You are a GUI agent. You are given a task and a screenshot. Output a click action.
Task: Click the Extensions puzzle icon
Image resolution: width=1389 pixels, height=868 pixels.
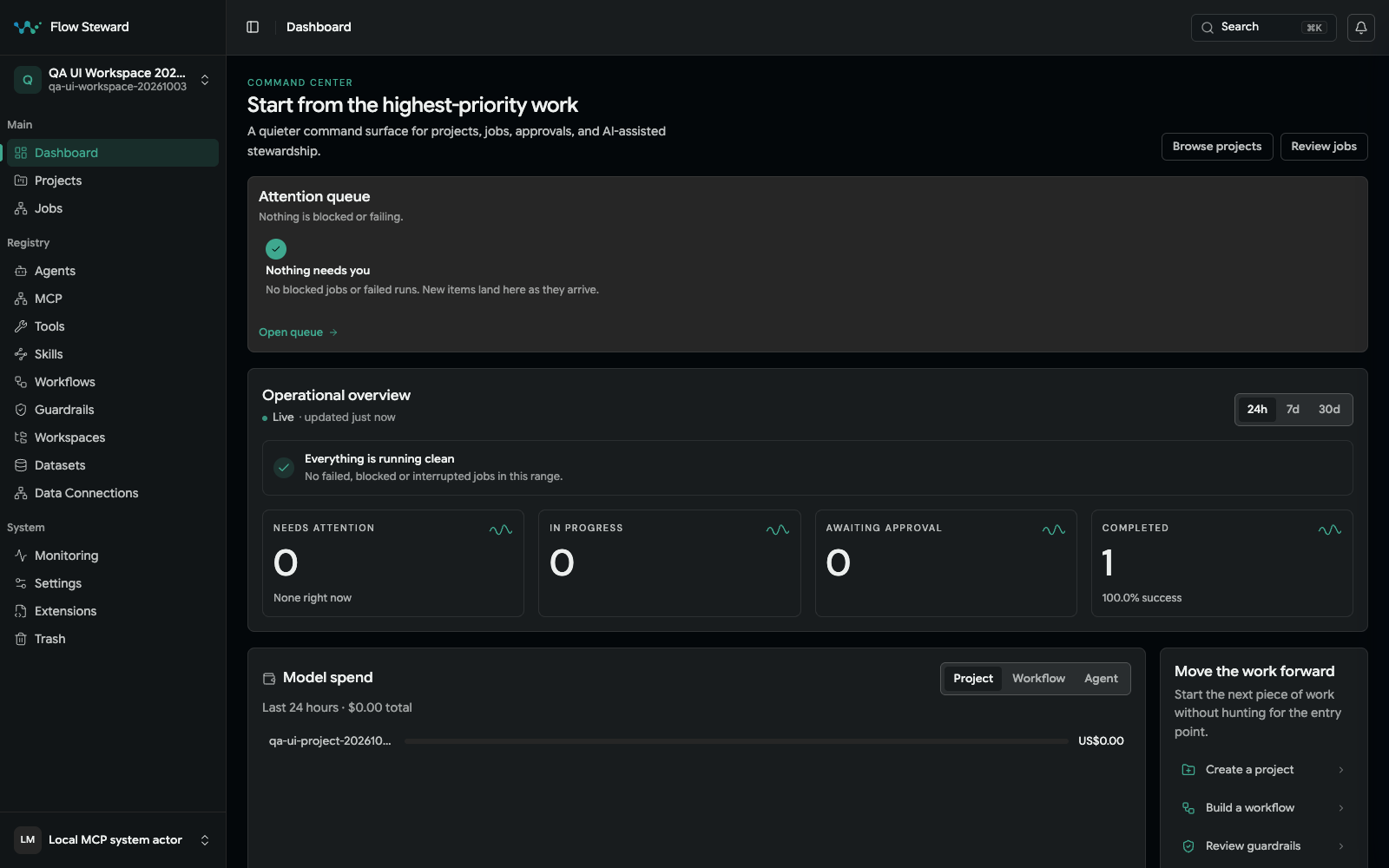(x=21, y=611)
